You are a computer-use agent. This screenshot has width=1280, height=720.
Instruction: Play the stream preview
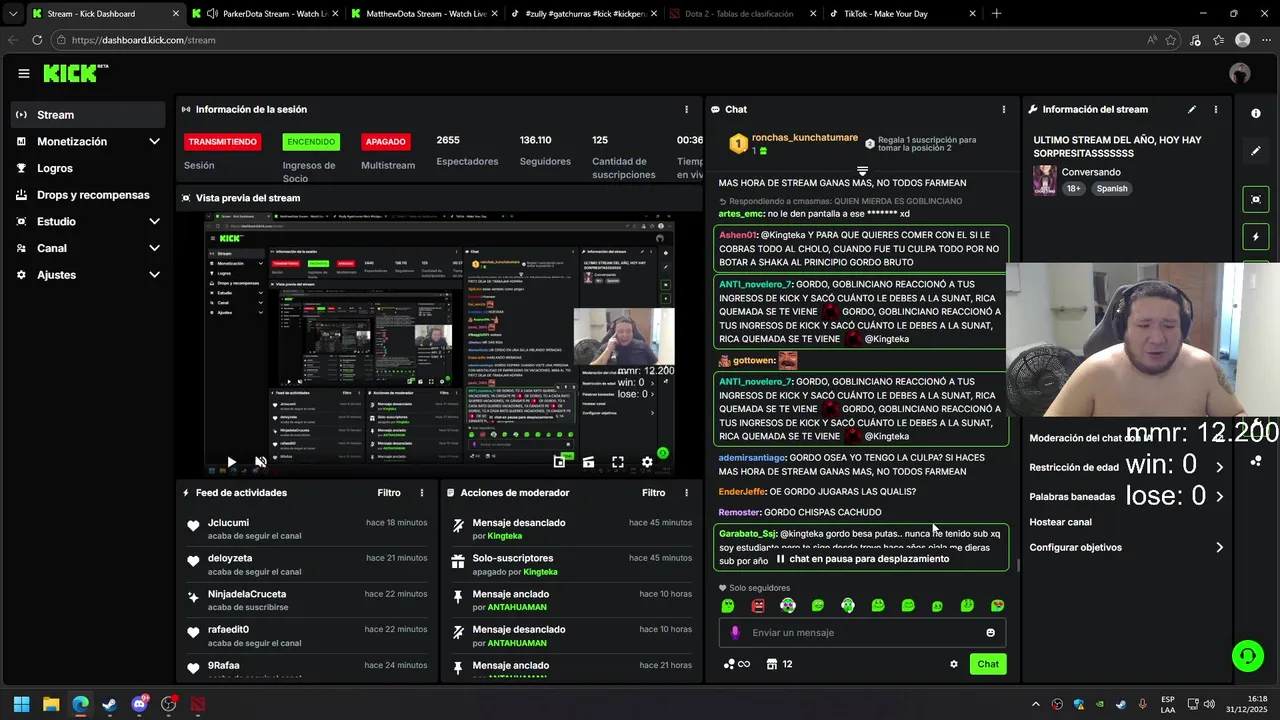pos(231,462)
